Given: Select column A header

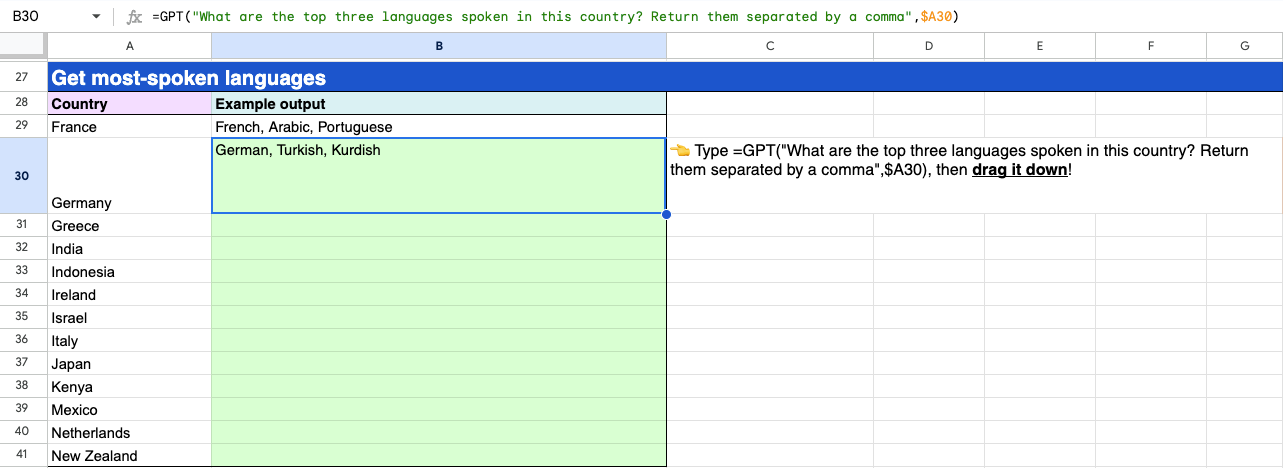Looking at the screenshot, I should pyautogui.click(x=129, y=46).
